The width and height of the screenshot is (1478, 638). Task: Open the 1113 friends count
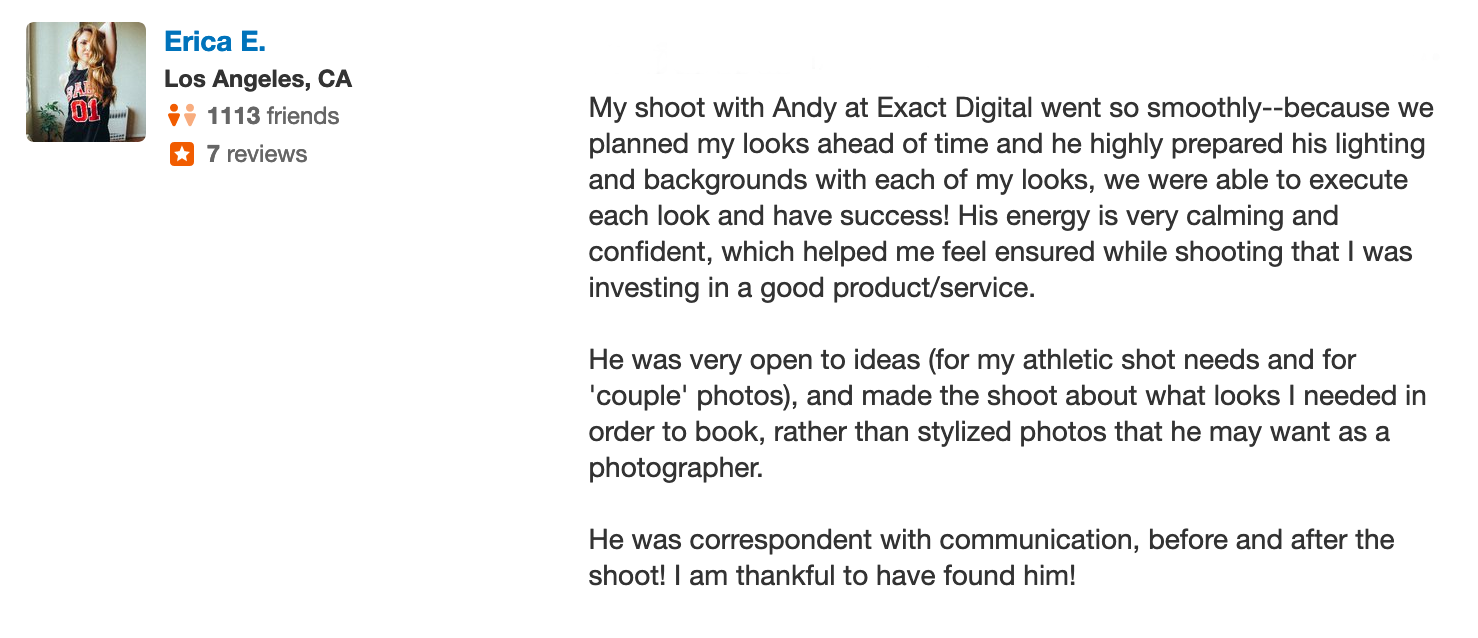[x=273, y=116]
